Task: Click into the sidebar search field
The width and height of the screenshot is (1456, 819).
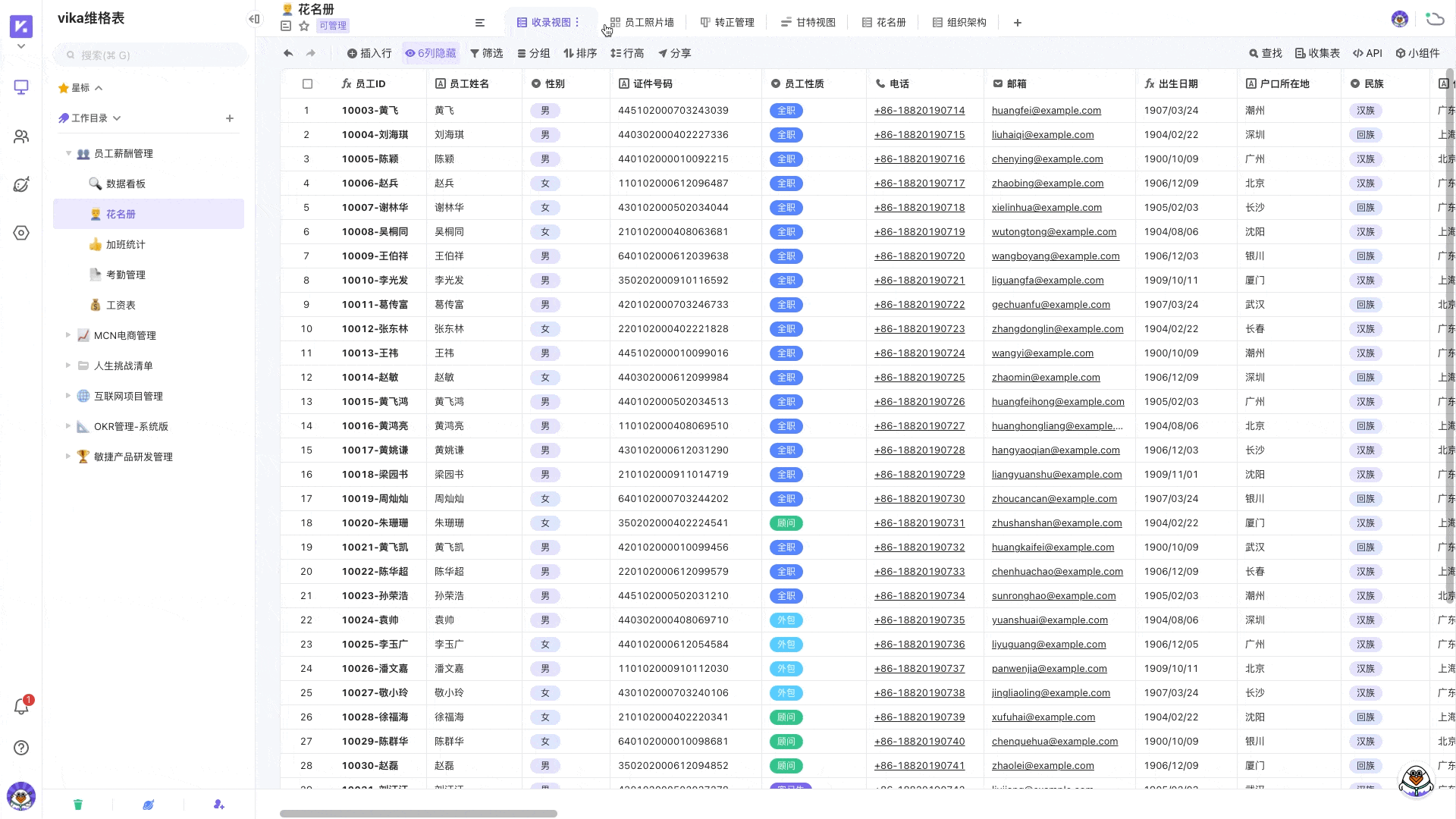Action: pyautogui.click(x=152, y=55)
